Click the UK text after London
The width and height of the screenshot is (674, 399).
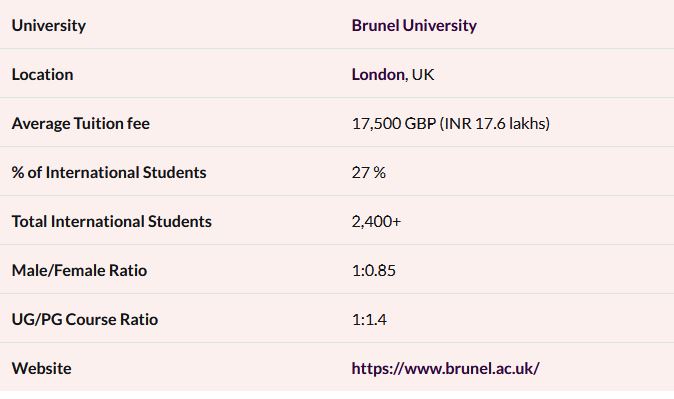coord(423,74)
